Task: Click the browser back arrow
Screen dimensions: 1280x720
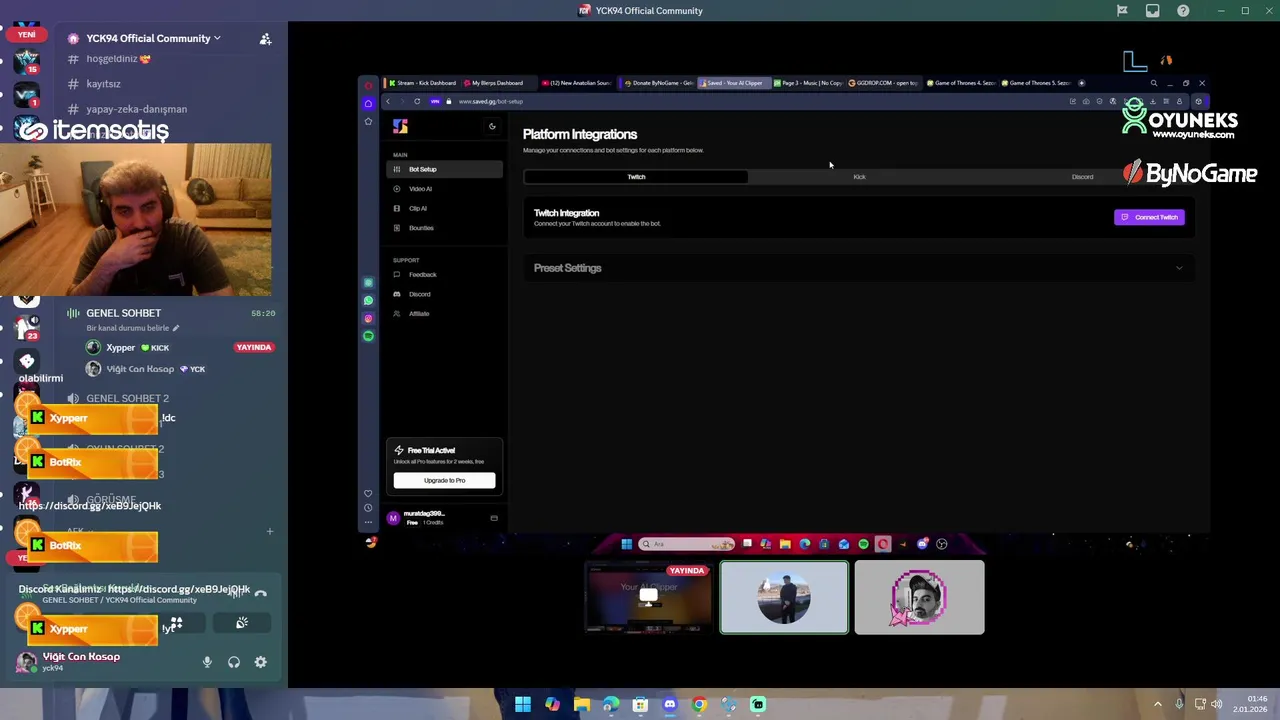Action: 388,101
